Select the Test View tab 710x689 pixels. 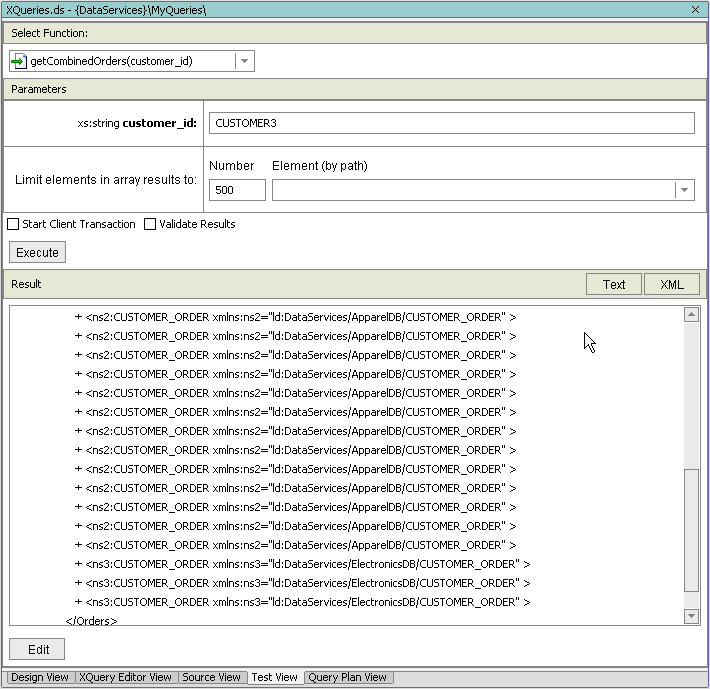click(275, 677)
